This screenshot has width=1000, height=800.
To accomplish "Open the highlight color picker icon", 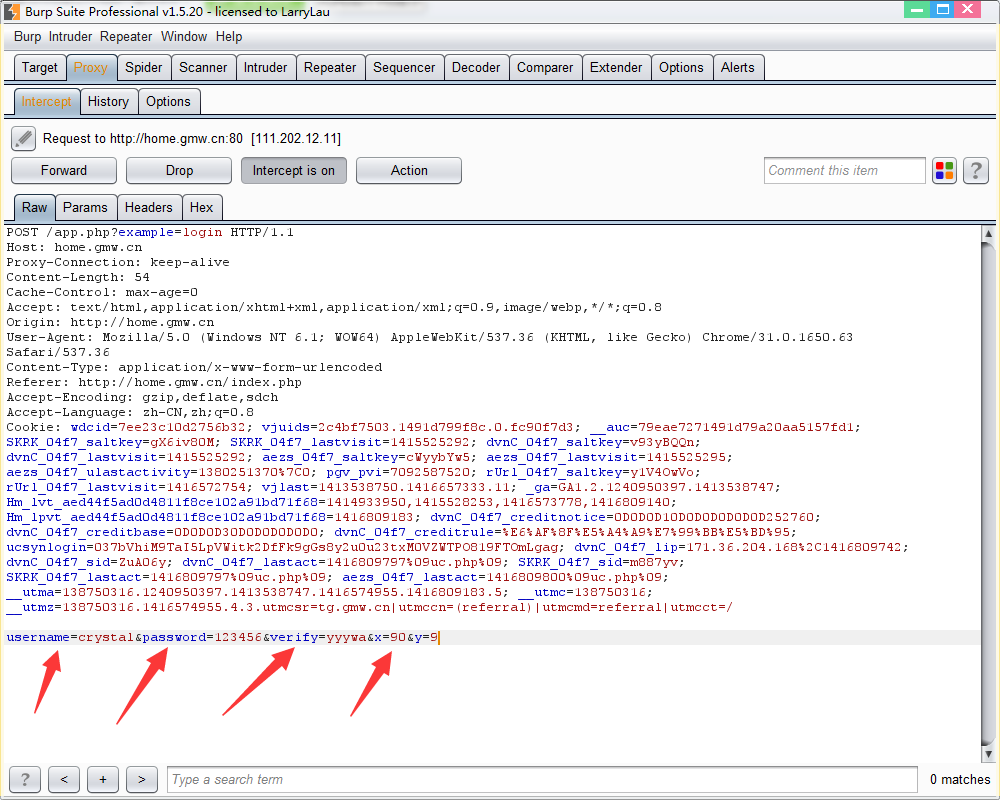I will point(944,171).
